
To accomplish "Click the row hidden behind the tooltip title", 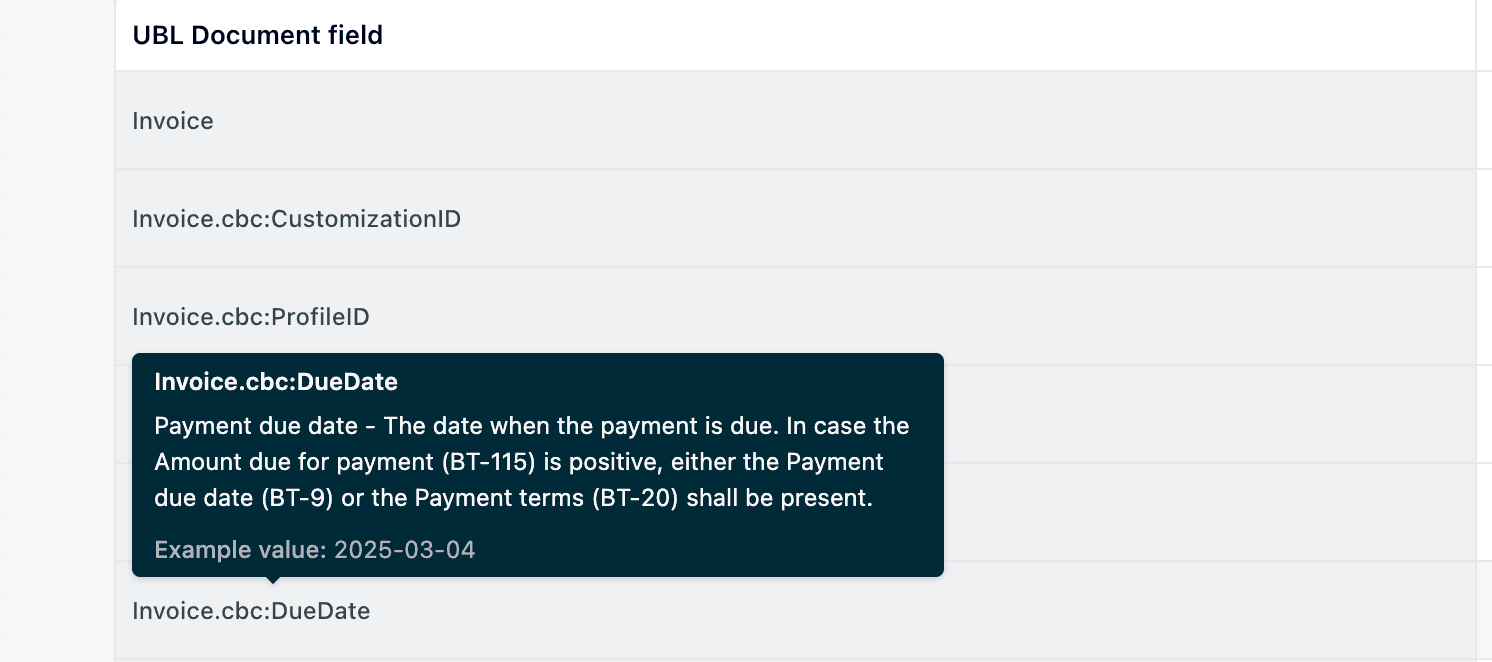I will [1200, 415].
